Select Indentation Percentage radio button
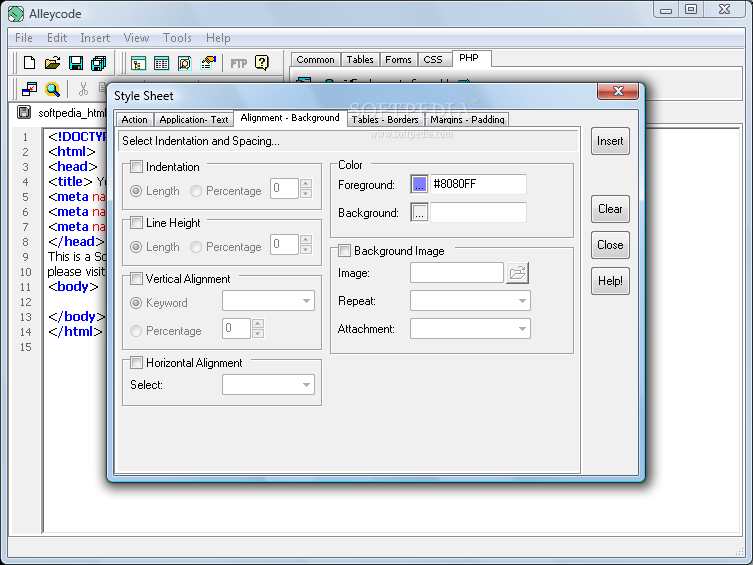The height and width of the screenshot is (565, 753). pyautogui.click(x=195, y=191)
